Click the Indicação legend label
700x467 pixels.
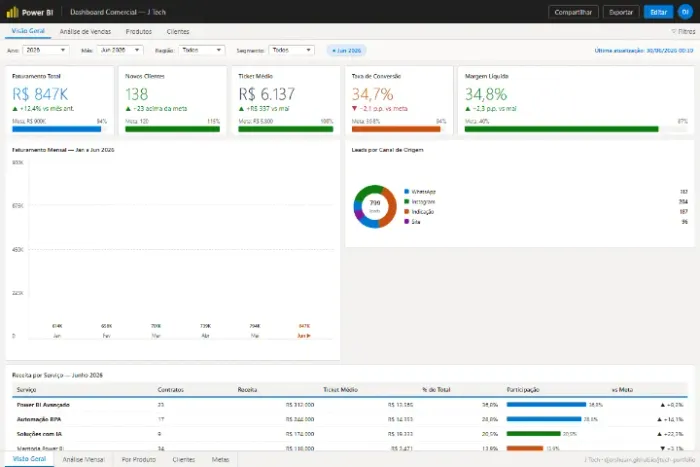[x=423, y=212]
